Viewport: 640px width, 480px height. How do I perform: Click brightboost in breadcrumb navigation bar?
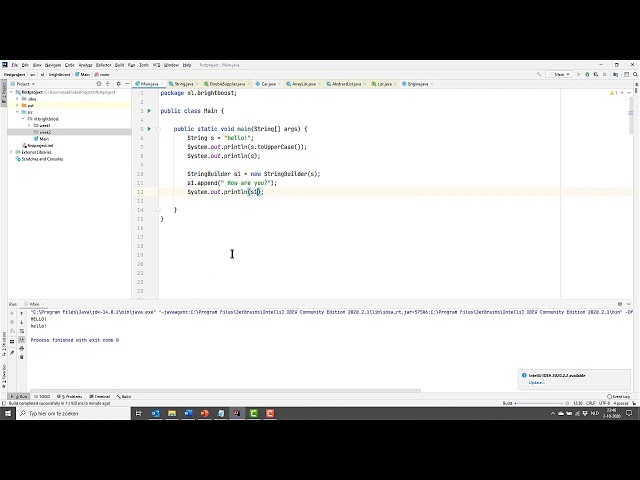(60, 75)
